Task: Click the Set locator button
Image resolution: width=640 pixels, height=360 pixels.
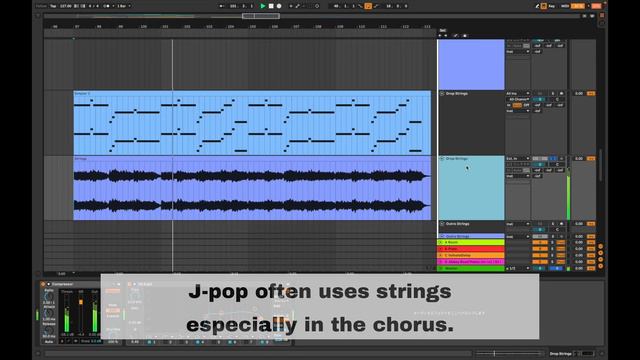Action: tap(442, 31)
